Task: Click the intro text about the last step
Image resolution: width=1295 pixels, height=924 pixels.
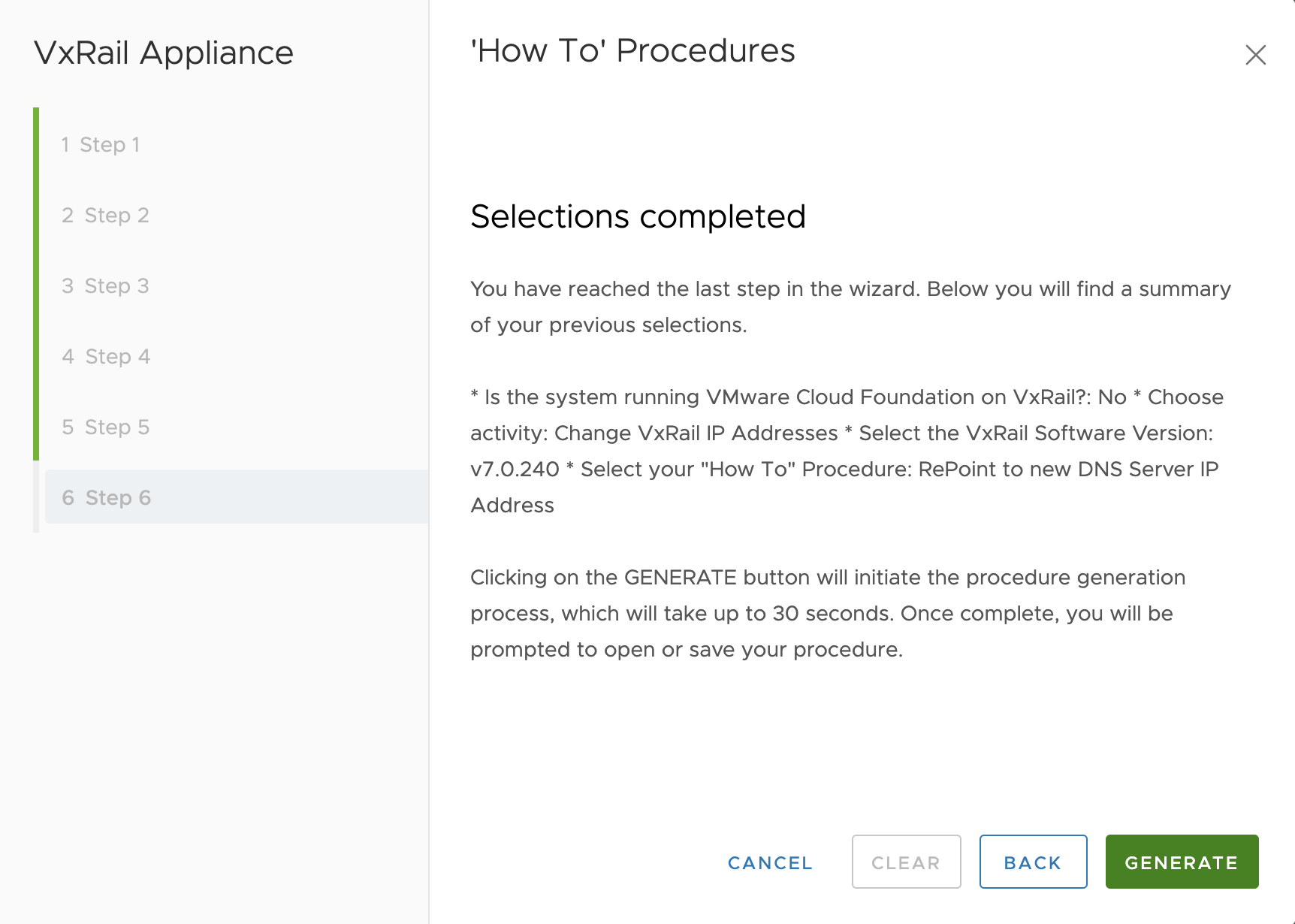Action: click(x=850, y=306)
